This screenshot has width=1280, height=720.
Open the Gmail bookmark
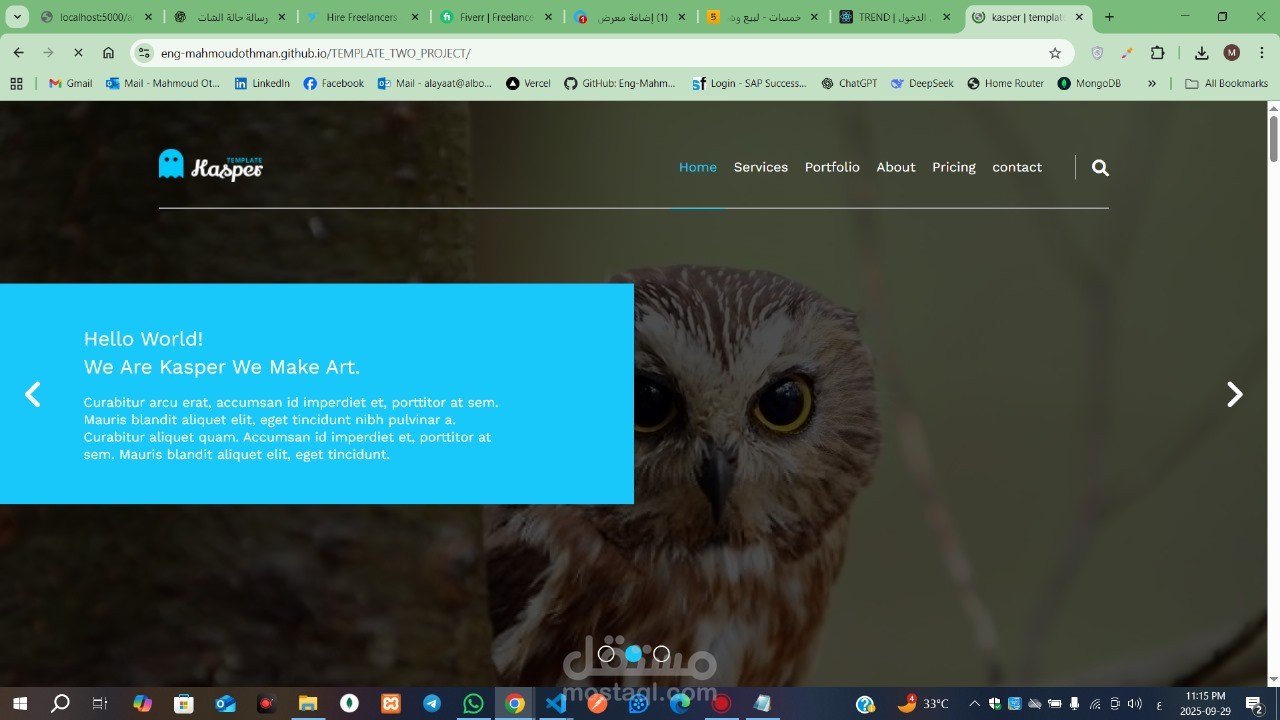[x=70, y=84]
